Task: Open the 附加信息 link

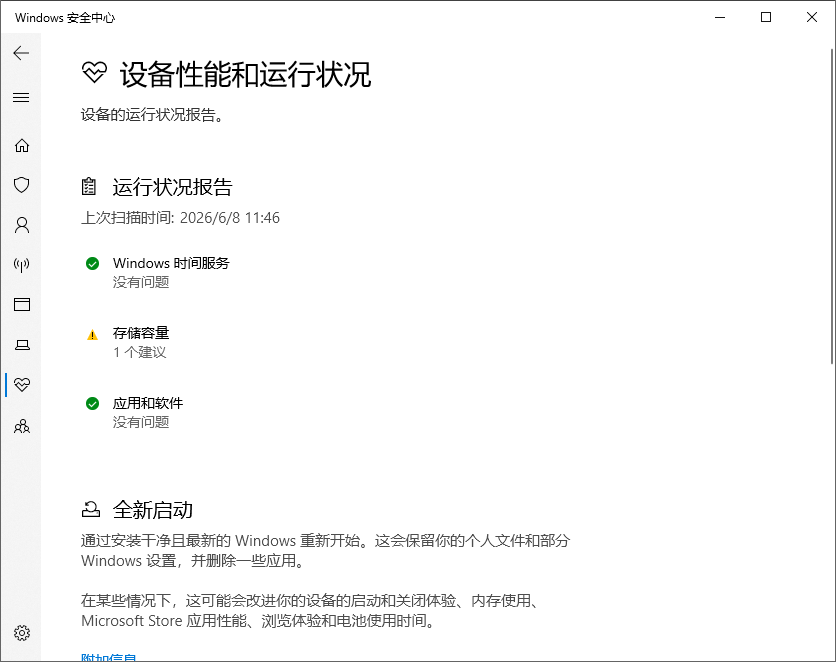Action: click(109, 657)
